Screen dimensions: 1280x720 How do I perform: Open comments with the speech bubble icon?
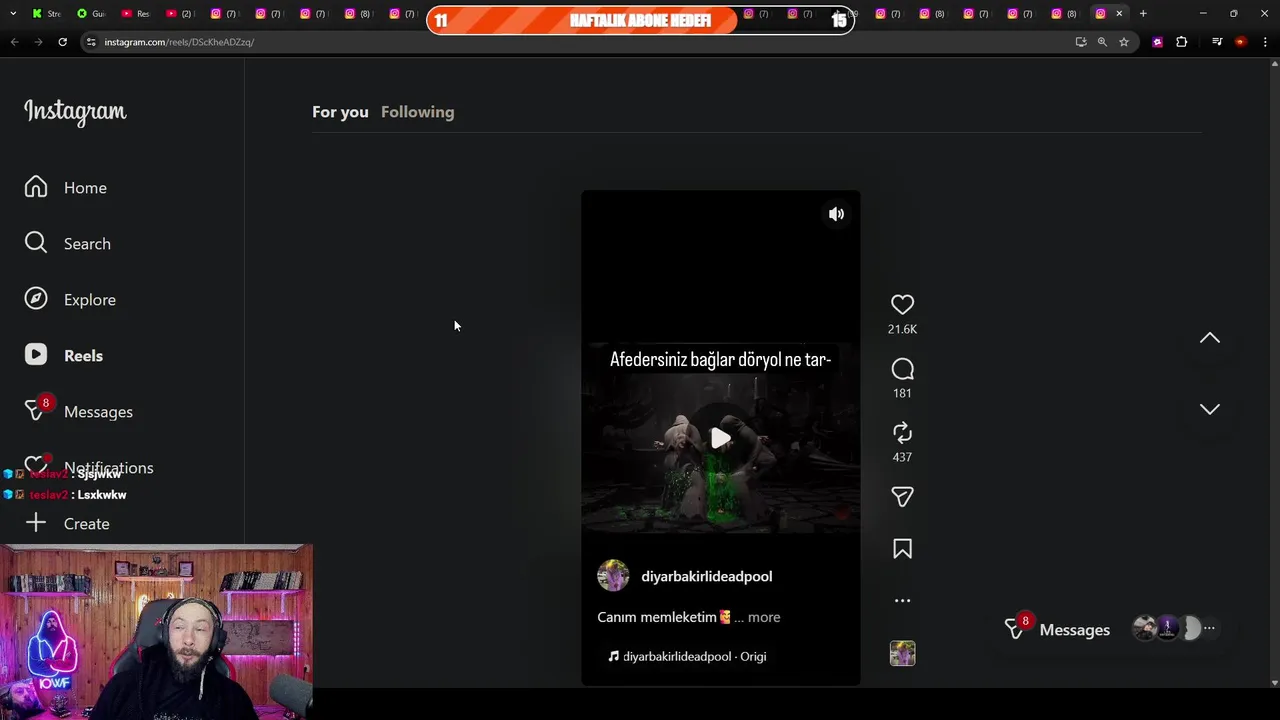click(x=902, y=369)
